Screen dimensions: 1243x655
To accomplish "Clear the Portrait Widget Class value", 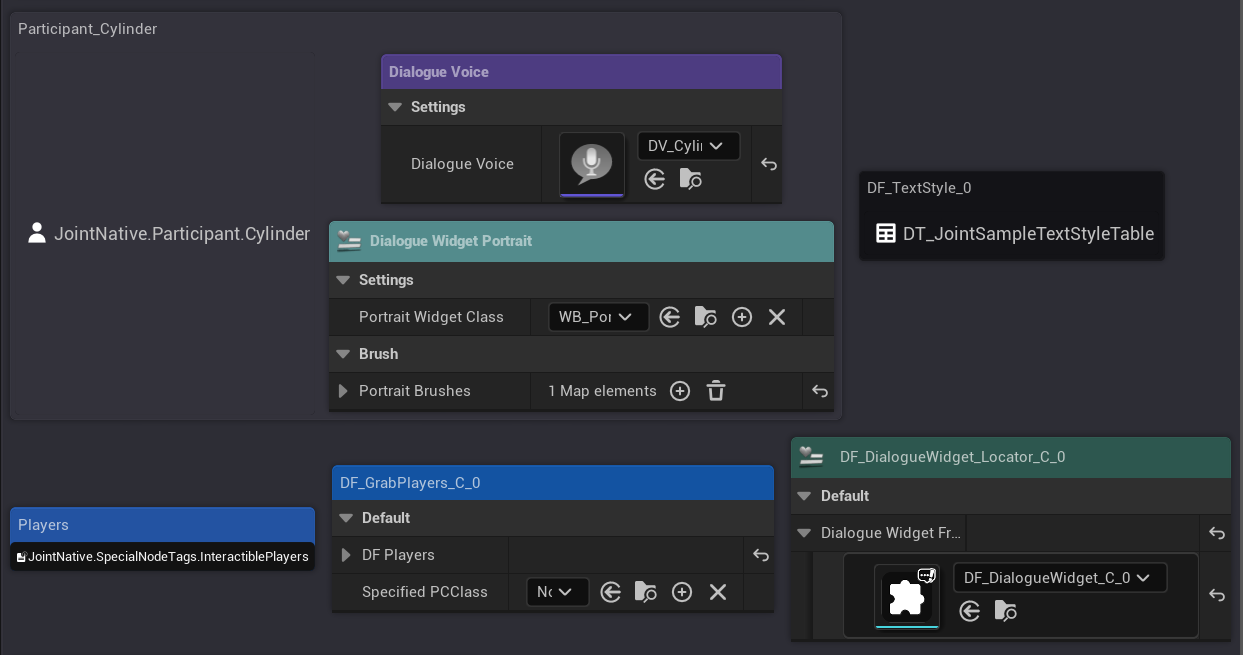I will click(777, 317).
